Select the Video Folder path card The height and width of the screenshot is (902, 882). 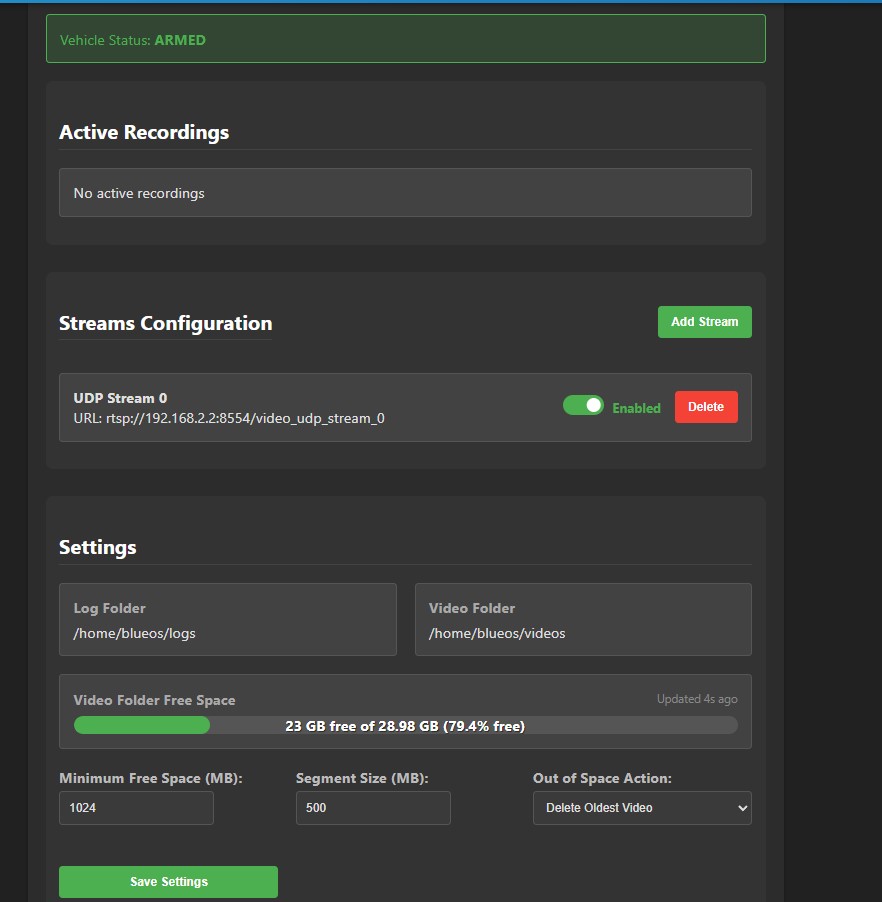coord(583,620)
